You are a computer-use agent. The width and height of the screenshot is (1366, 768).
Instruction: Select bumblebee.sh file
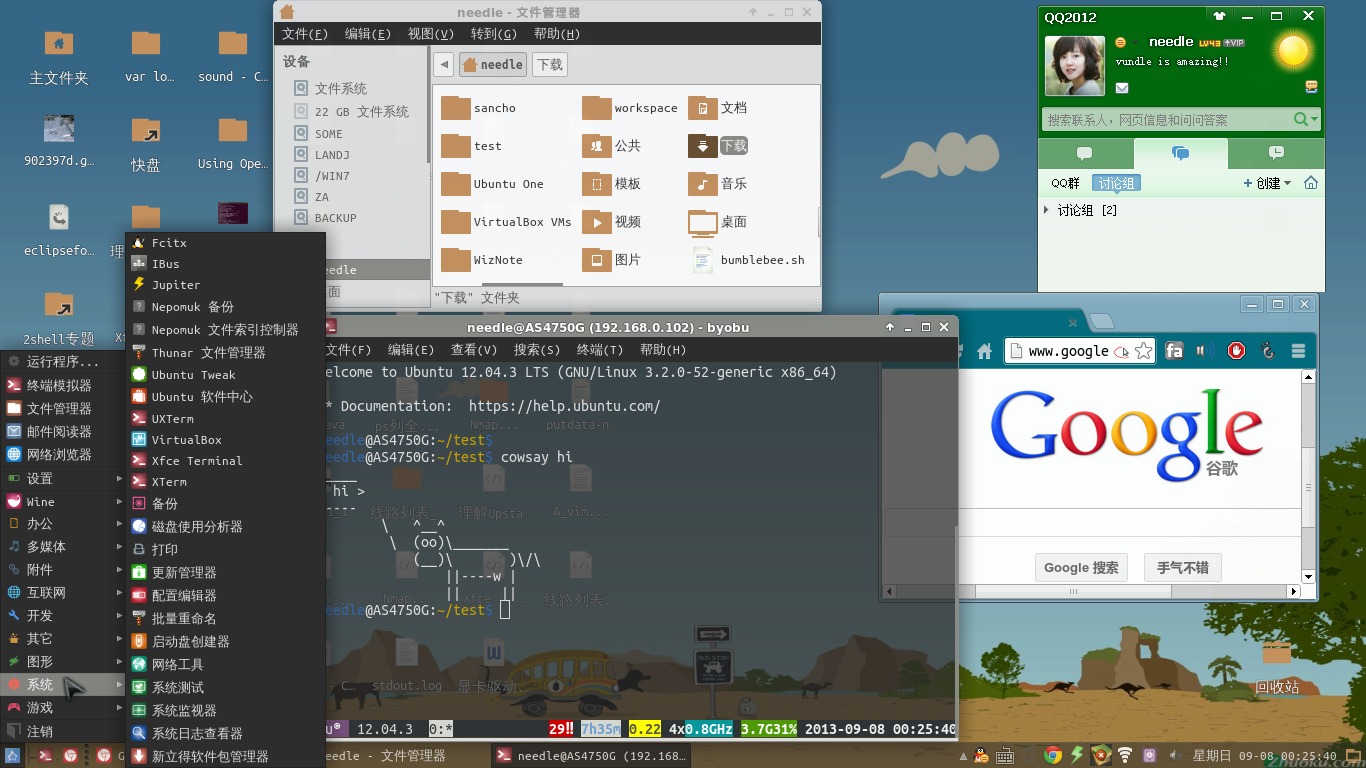click(748, 260)
